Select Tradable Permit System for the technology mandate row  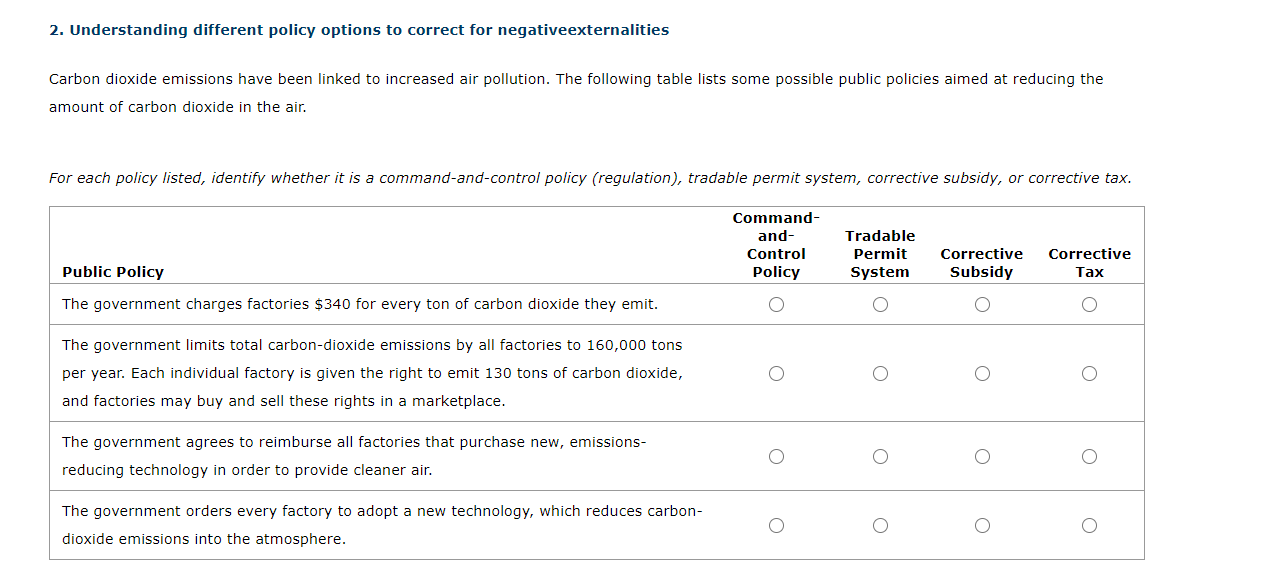(x=880, y=524)
